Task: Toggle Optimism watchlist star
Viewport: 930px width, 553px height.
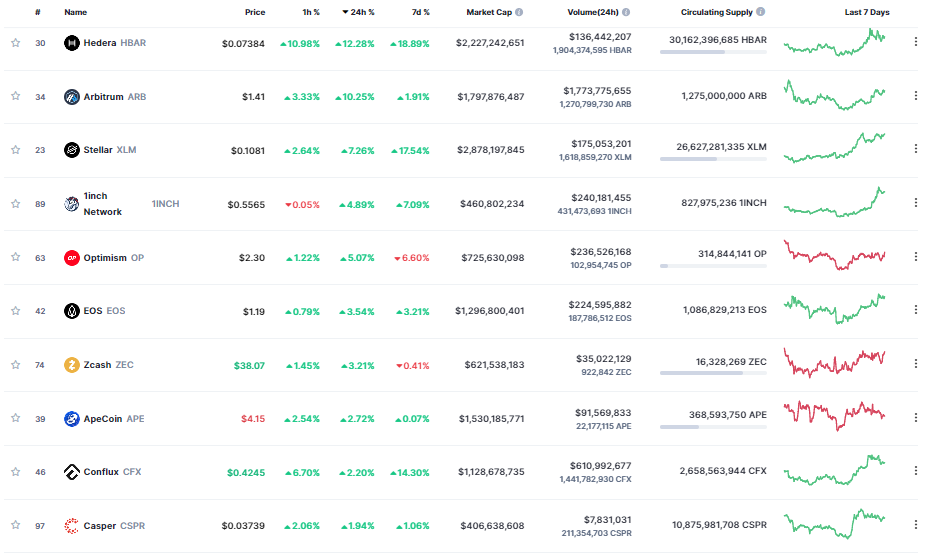Action: point(15,257)
